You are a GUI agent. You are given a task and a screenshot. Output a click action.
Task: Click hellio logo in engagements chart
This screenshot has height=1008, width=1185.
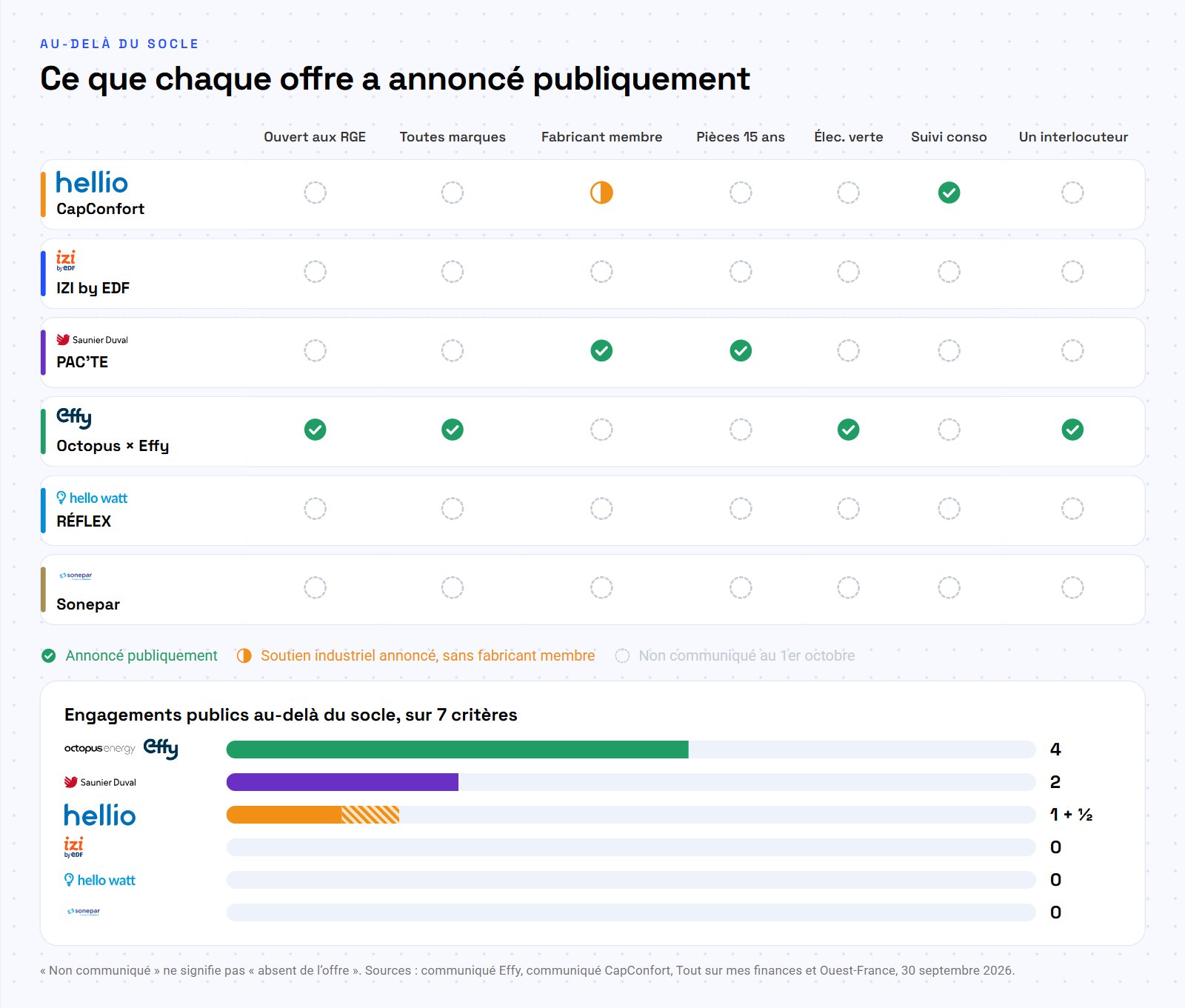100,815
